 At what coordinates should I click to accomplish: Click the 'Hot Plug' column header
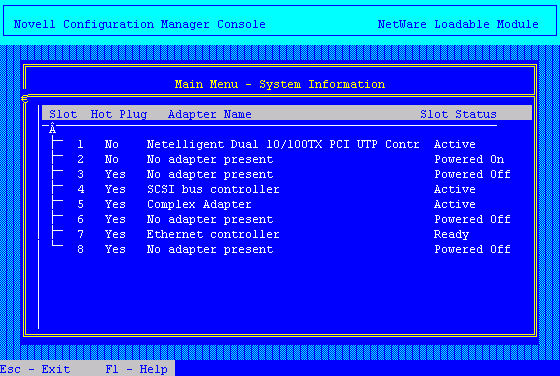[x=119, y=114]
